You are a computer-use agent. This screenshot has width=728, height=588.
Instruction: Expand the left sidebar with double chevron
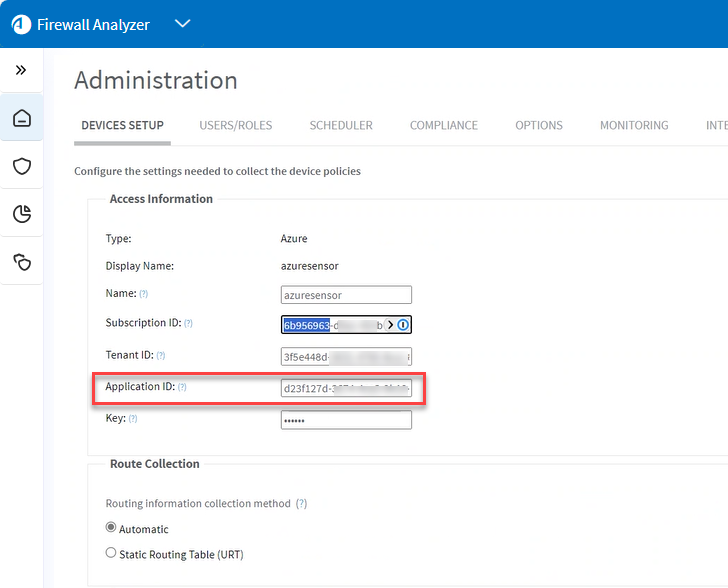coord(21,70)
